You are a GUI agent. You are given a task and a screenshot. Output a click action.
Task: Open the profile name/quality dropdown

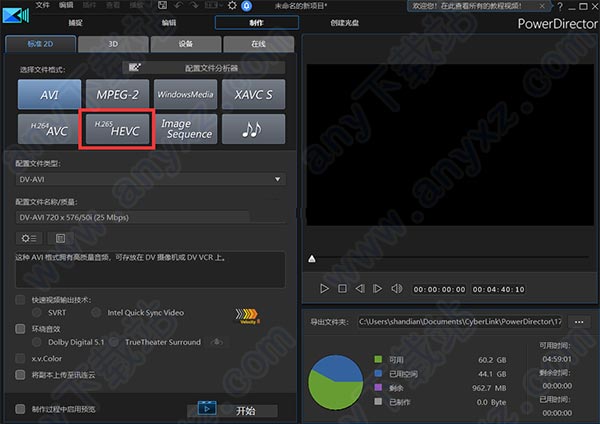pyautogui.click(x=150, y=217)
